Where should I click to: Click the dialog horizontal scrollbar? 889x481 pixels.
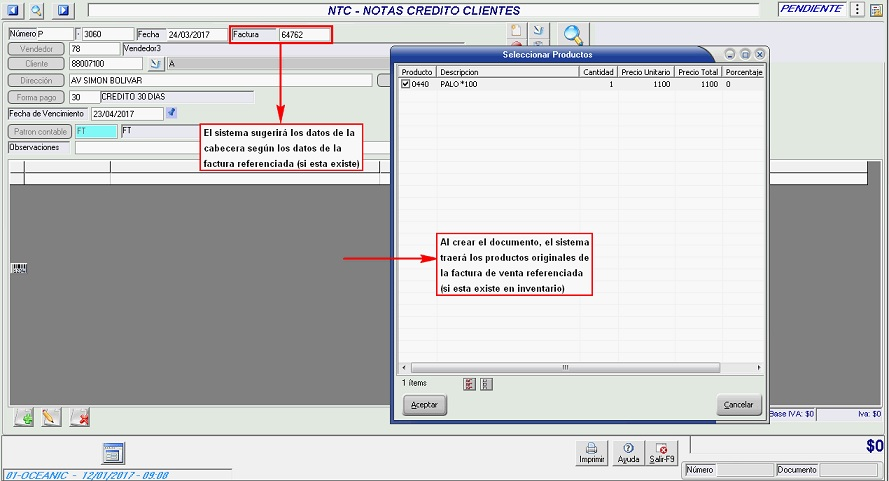[x=582, y=367]
